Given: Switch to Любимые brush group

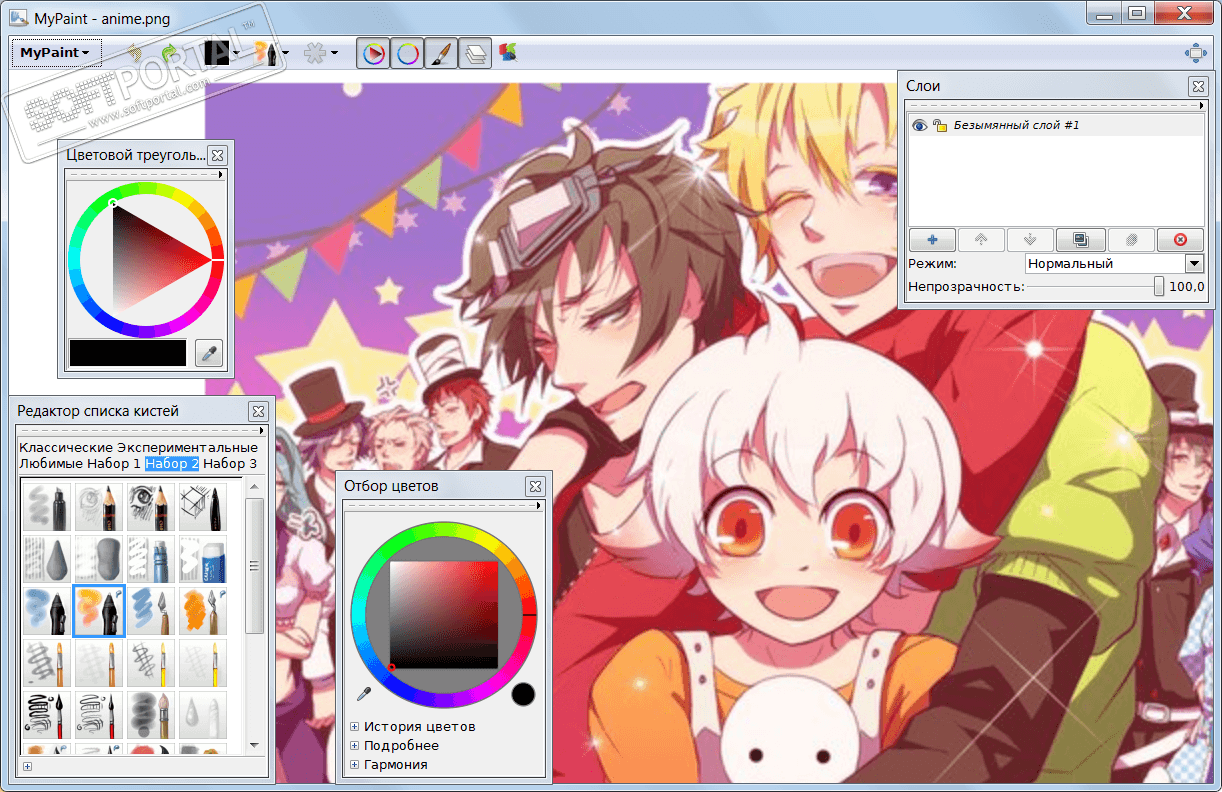Looking at the screenshot, I should [50, 464].
